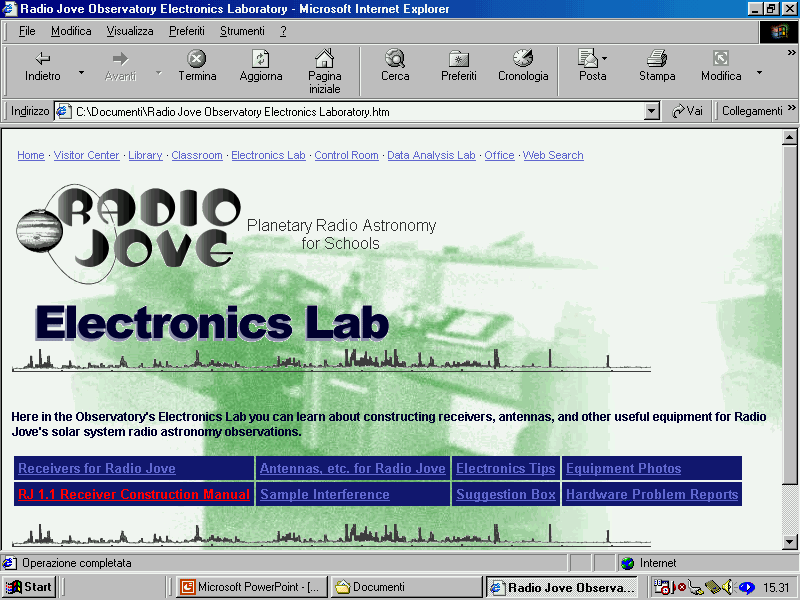Click the Stampa printer icon
The width and height of the screenshot is (800, 600).
pyautogui.click(x=656, y=59)
